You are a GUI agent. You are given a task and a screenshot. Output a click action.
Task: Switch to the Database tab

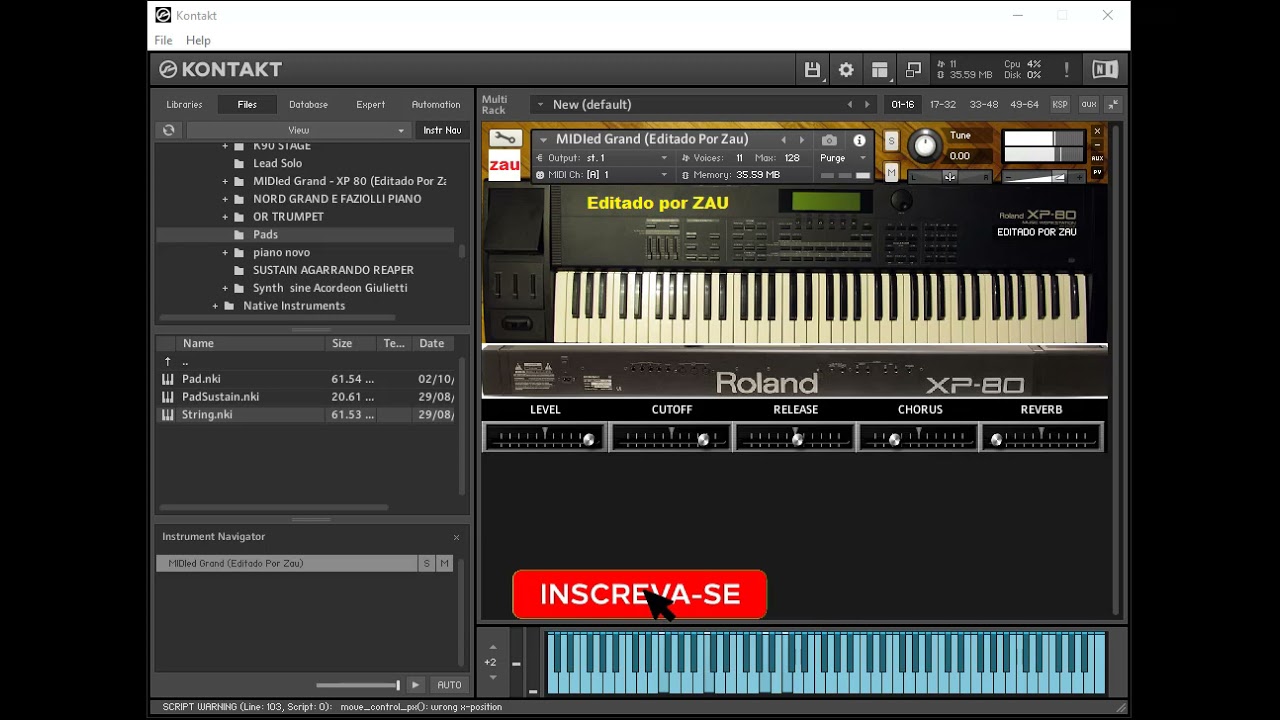click(x=308, y=104)
